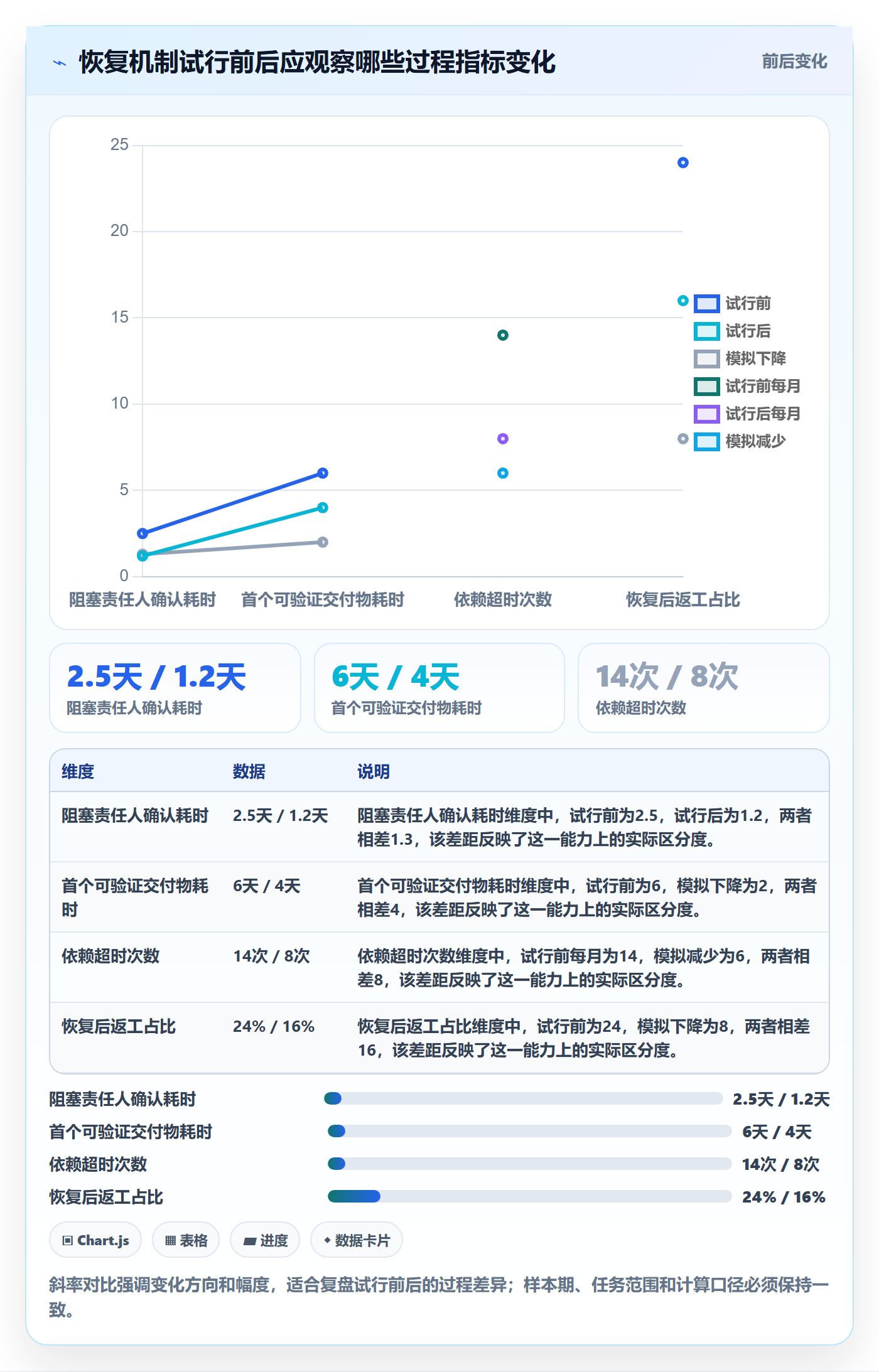Image resolution: width=879 pixels, height=1372 pixels.
Task: Open the 2.5天 / 1.2天 data card
Action: coord(175,688)
